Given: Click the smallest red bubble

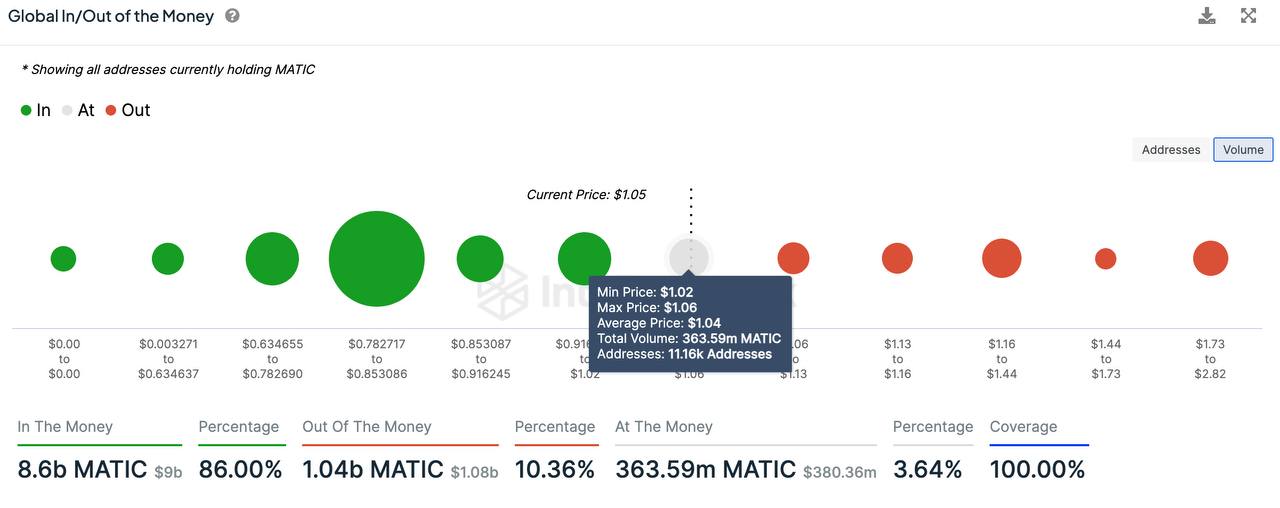Looking at the screenshot, I should tap(1105, 258).
